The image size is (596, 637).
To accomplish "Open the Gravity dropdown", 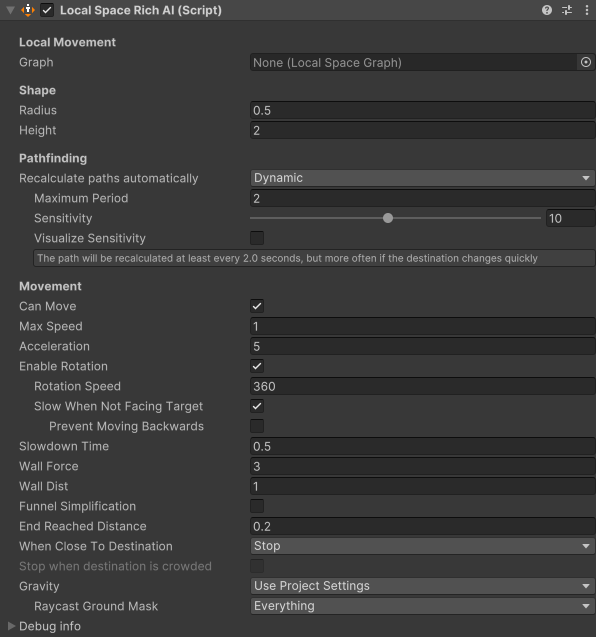I will click(x=423, y=586).
